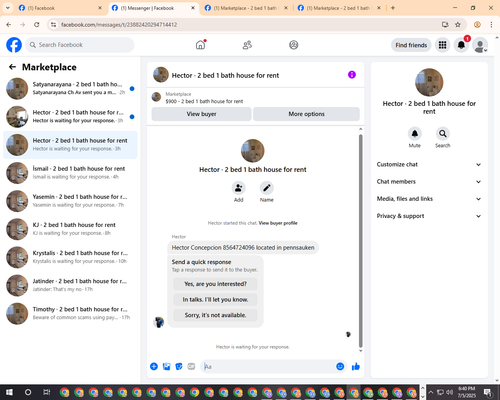Open Krystalis conversation

(x=70, y=257)
